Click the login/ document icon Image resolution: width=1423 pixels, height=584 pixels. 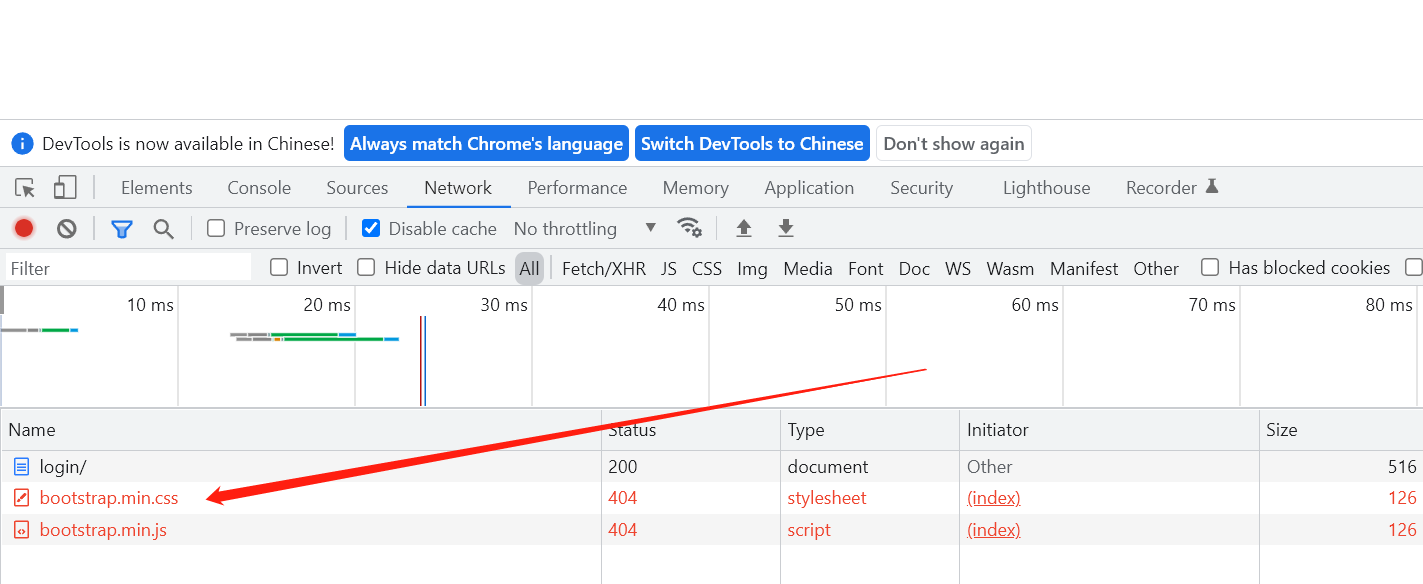click(22, 467)
